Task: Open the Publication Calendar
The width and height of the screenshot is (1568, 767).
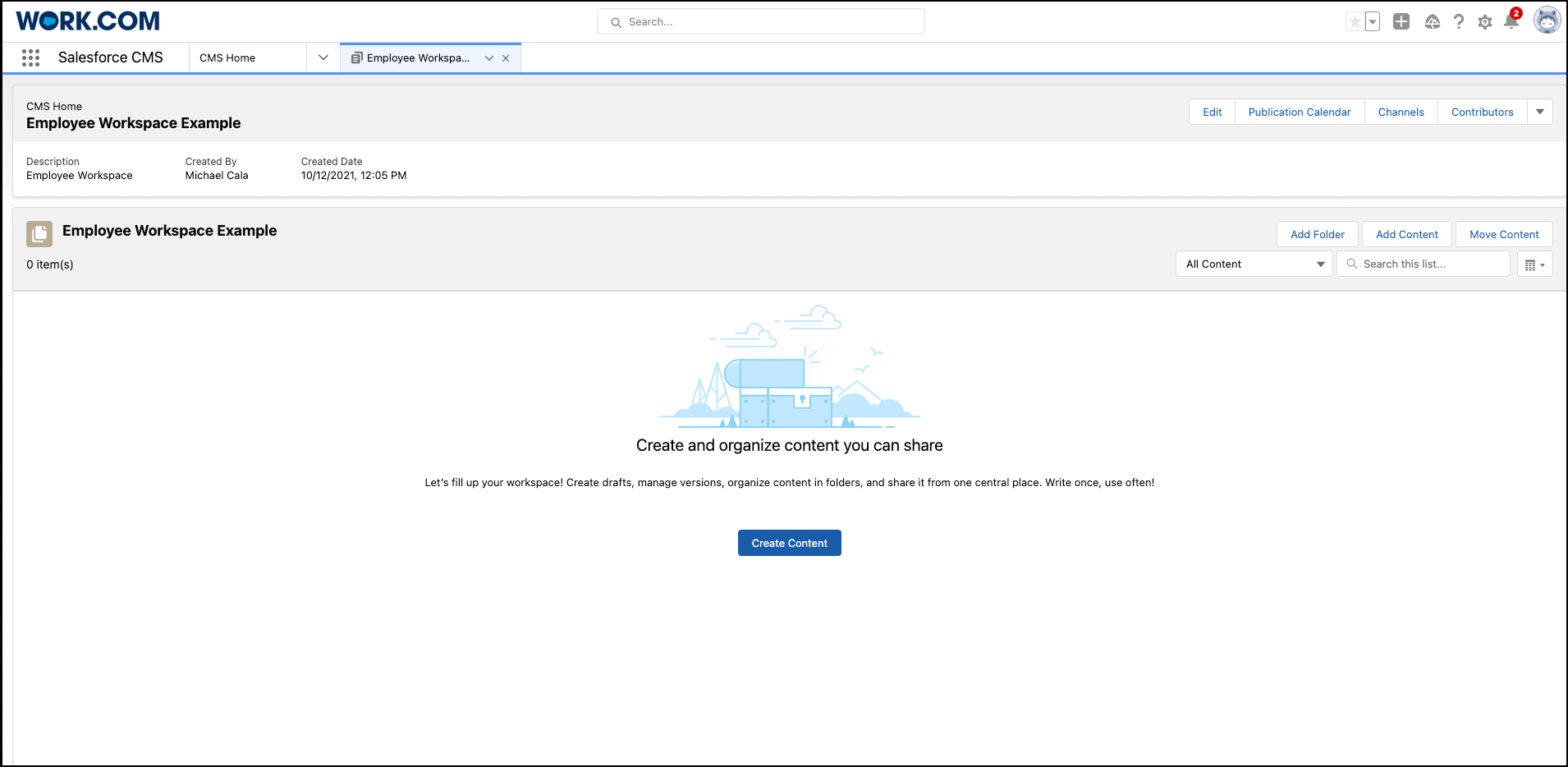Action: click(1300, 112)
